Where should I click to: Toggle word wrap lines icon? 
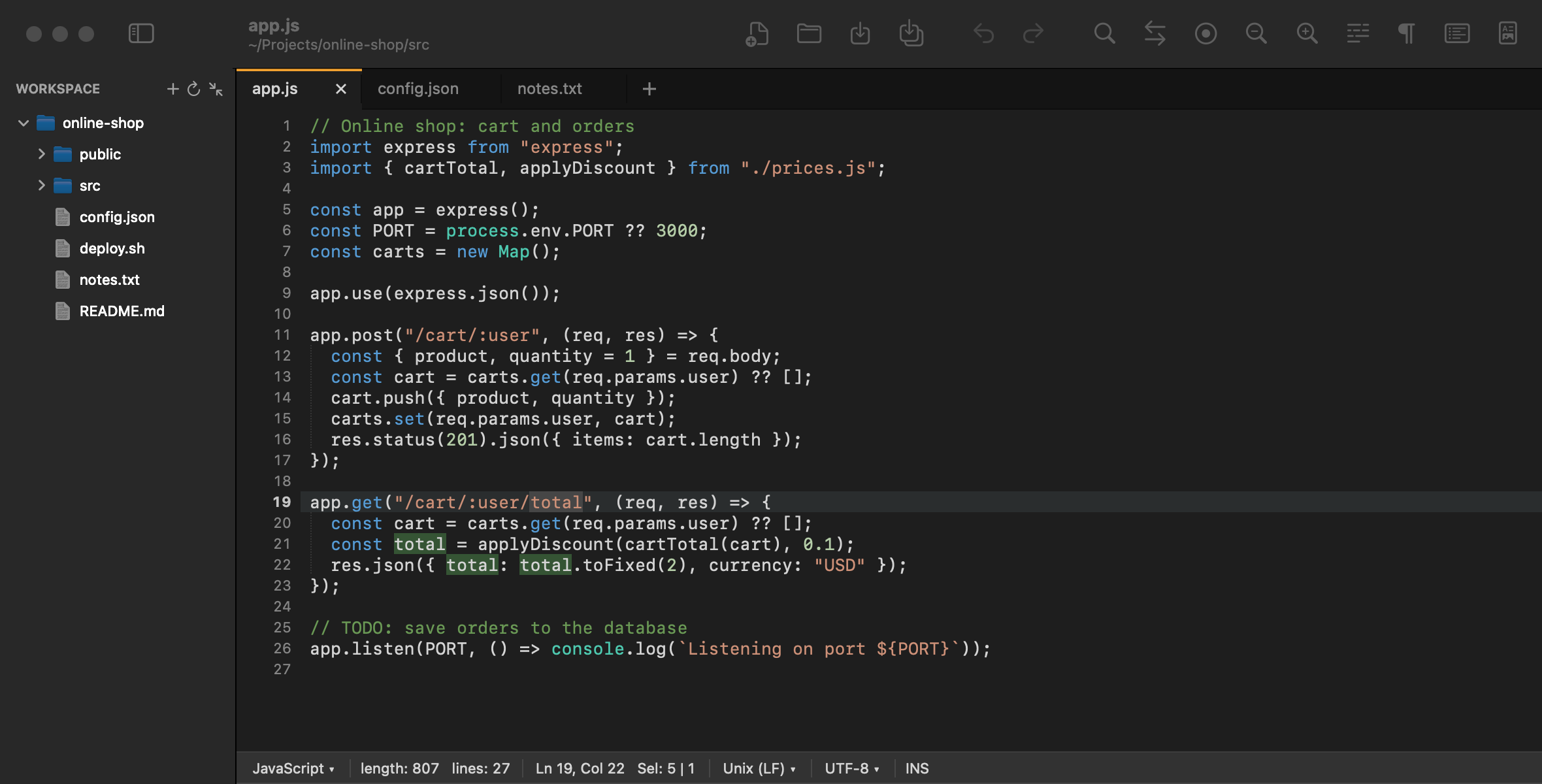[x=1358, y=33]
